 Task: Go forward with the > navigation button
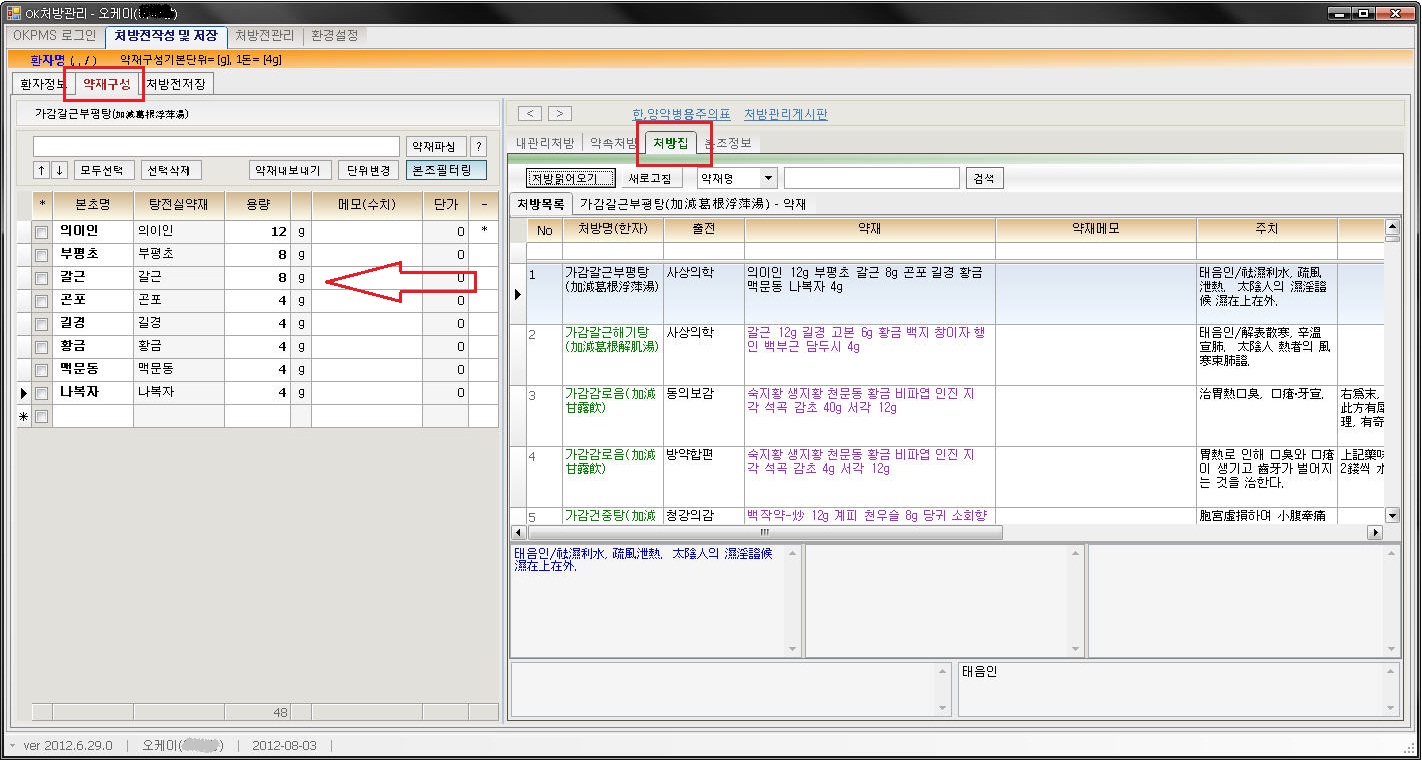click(560, 114)
